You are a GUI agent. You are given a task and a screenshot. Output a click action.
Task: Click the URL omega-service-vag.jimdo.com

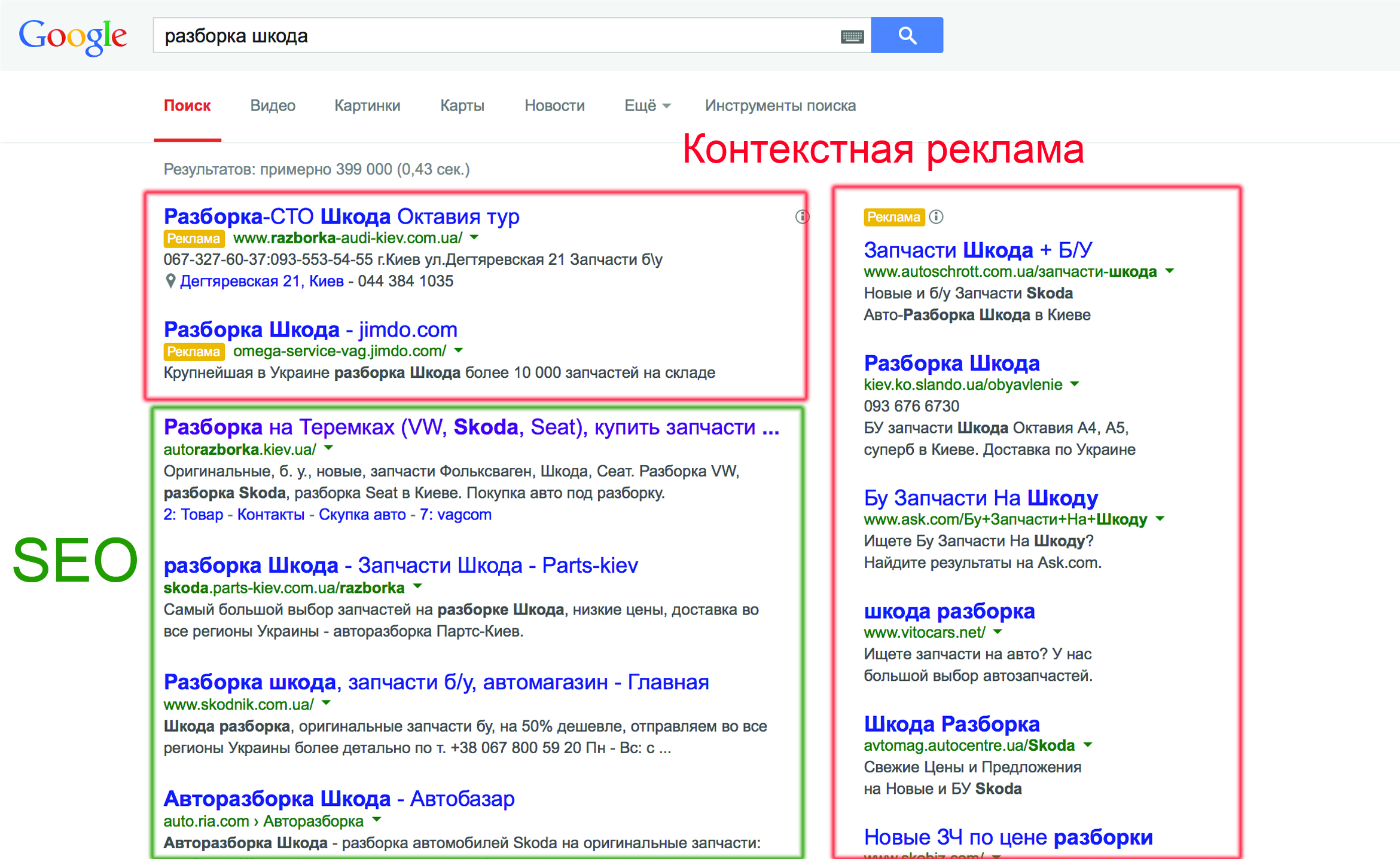tap(340, 351)
